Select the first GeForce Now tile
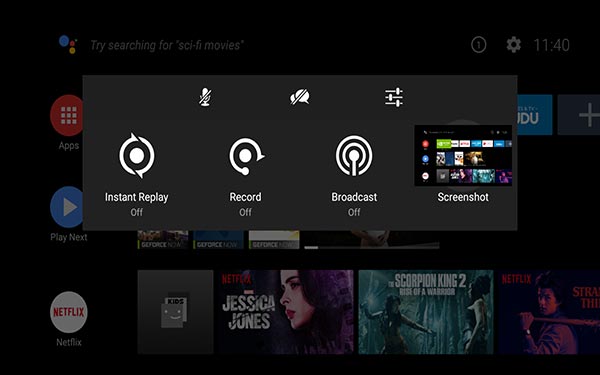600x375 pixels. click(163, 240)
